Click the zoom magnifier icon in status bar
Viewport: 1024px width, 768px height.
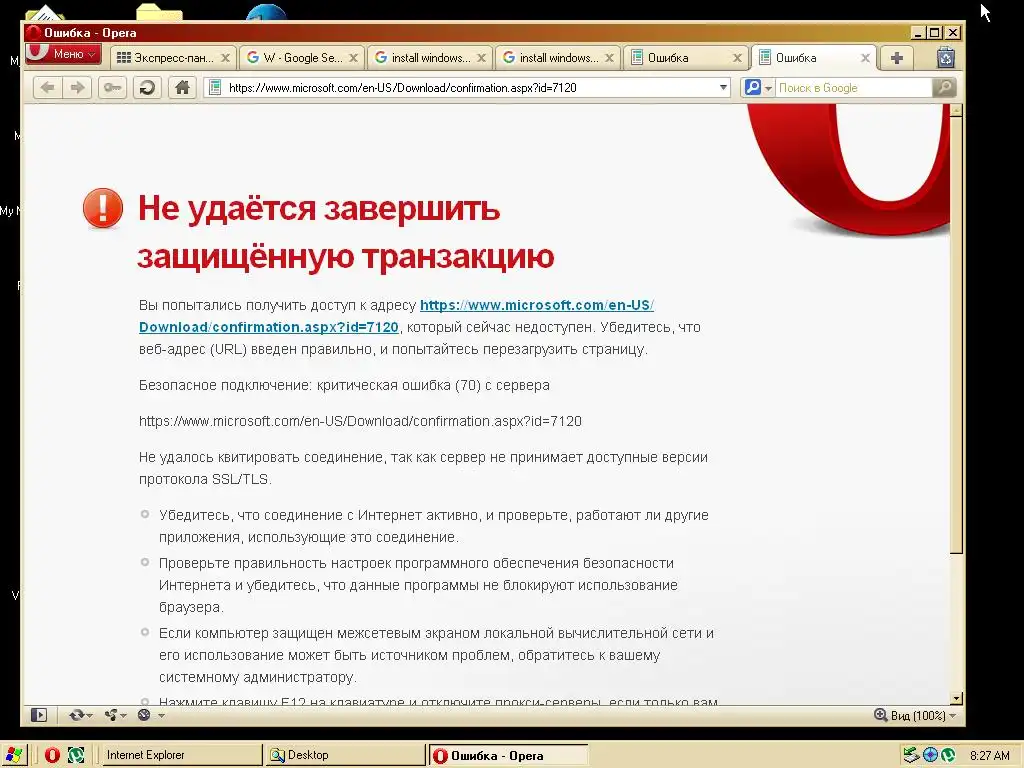tap(880, 715)
